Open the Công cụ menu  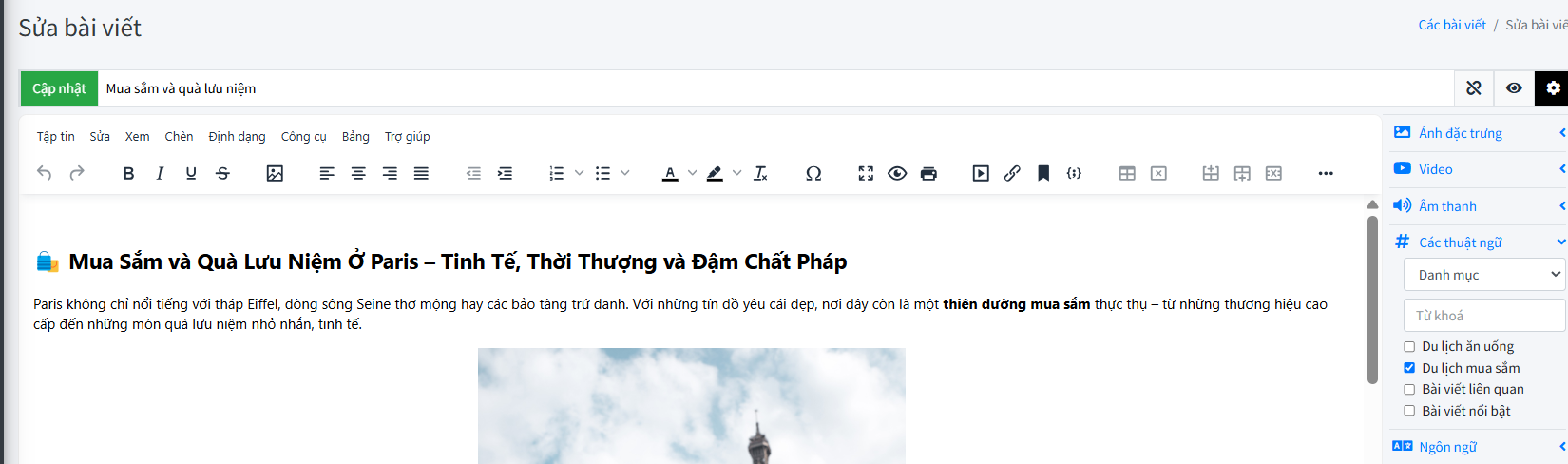point(303,137)
